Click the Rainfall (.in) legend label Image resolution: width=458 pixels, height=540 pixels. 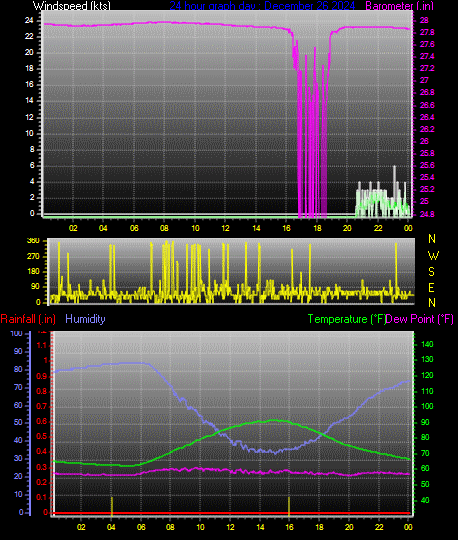(x=28, y=319)
